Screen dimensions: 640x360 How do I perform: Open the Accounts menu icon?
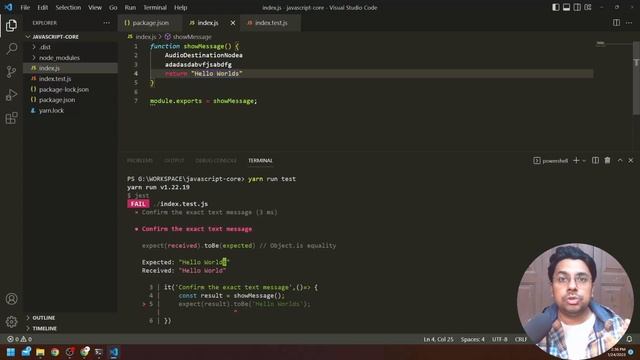click(11, 299)
